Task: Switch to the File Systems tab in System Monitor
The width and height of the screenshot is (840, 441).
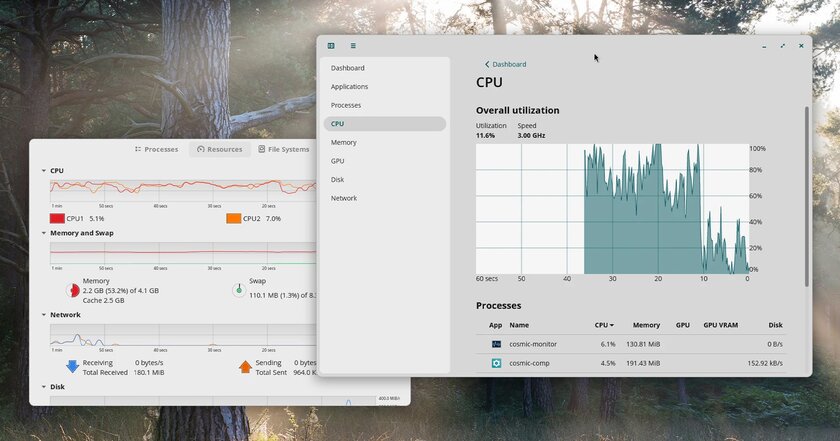Action: pos(283,150)
